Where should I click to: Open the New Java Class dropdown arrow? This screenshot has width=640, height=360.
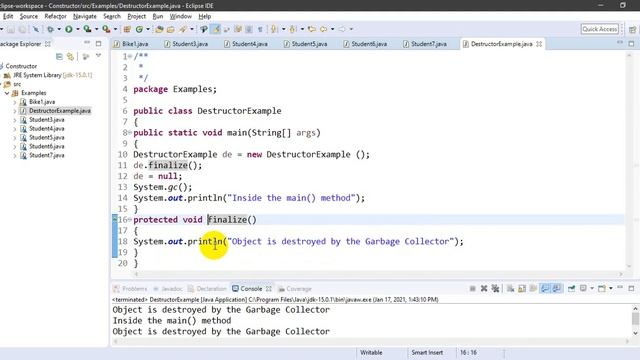pyautogui.click(x=148, y=29)
